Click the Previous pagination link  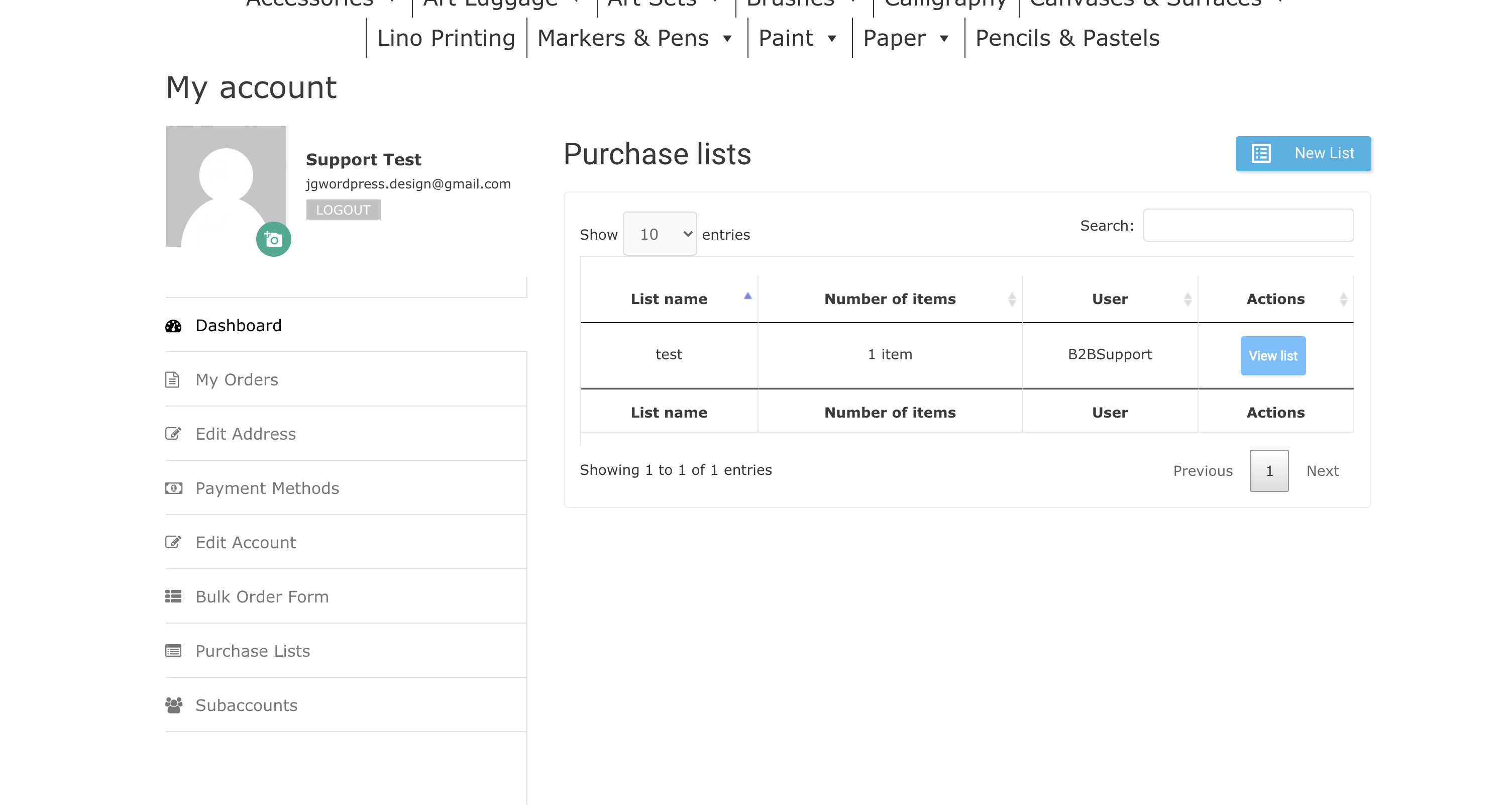point(1203,471)
